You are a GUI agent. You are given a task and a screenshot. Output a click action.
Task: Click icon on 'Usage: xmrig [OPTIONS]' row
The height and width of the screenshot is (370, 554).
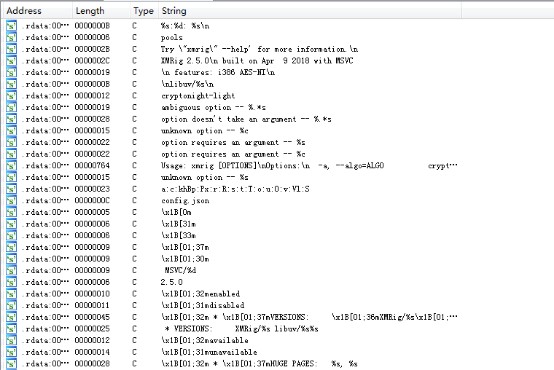coord(11,166)
